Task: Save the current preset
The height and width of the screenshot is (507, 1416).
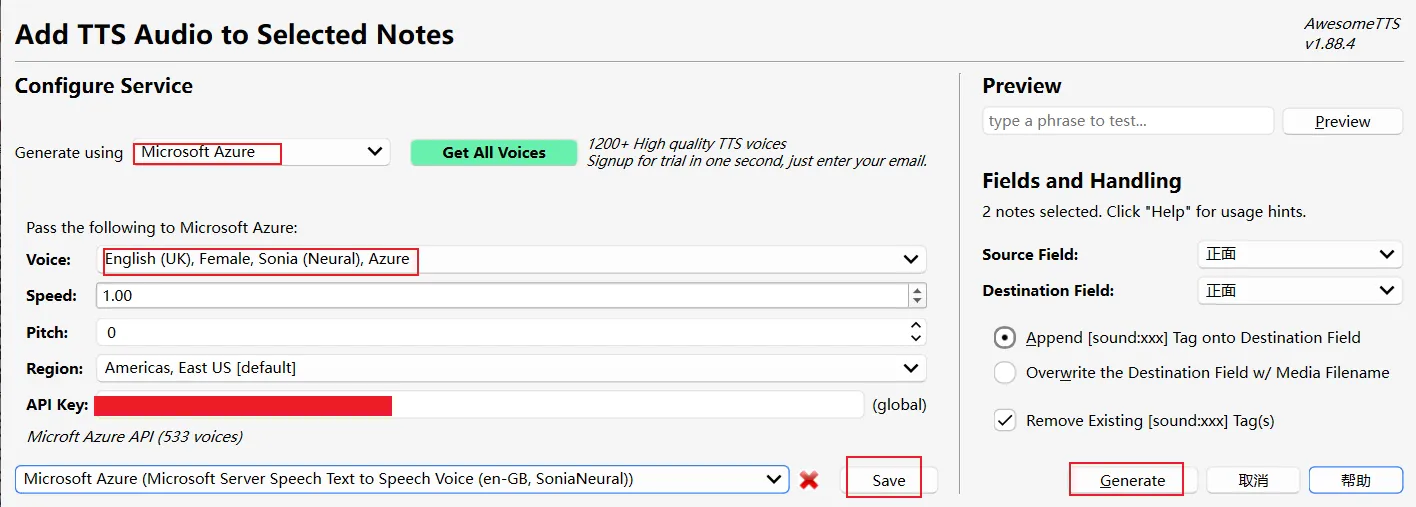Action: pos(888,480)
